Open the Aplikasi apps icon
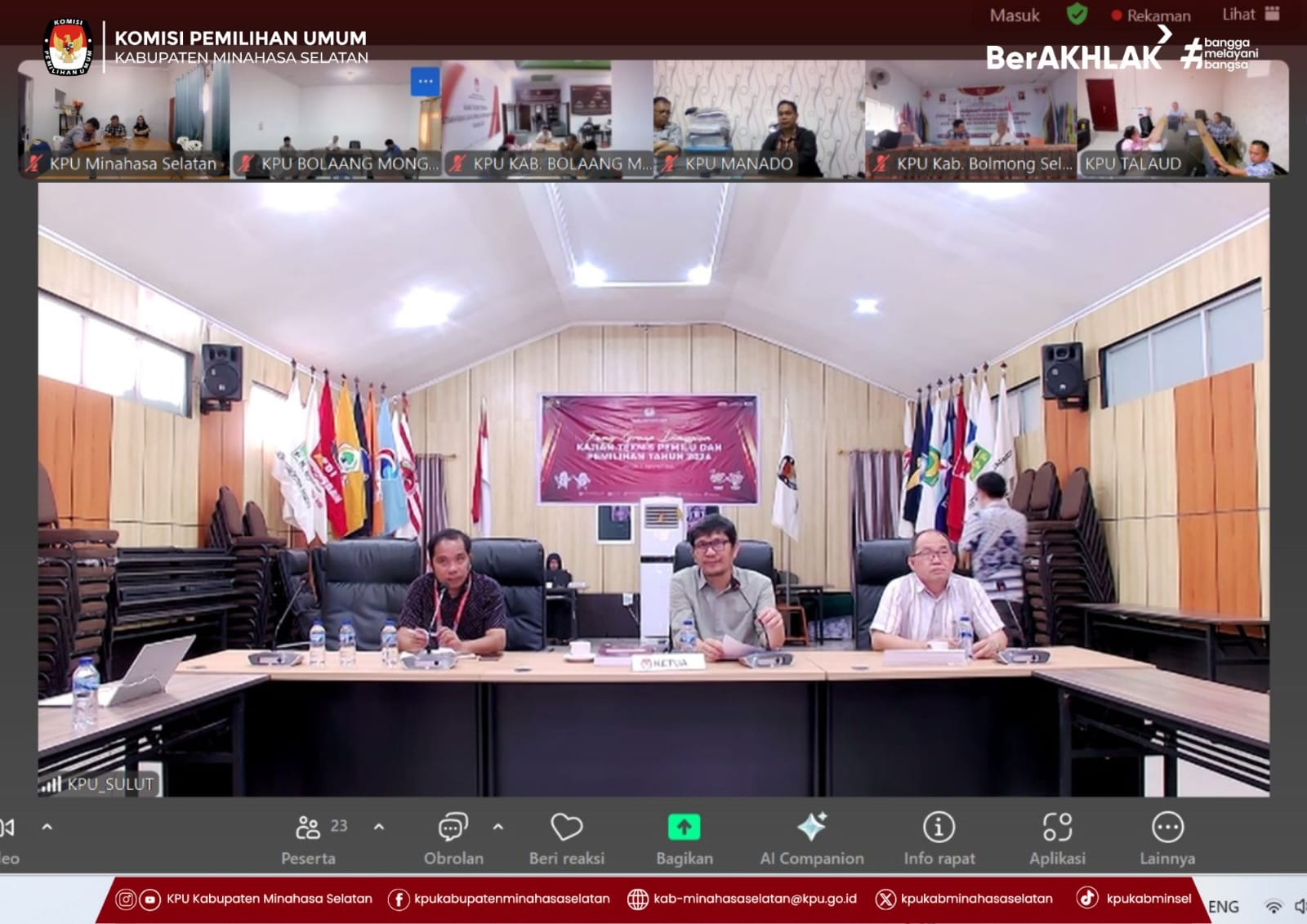The width and height of the screenshot is (1307, 924). (x=1057, y=828)
